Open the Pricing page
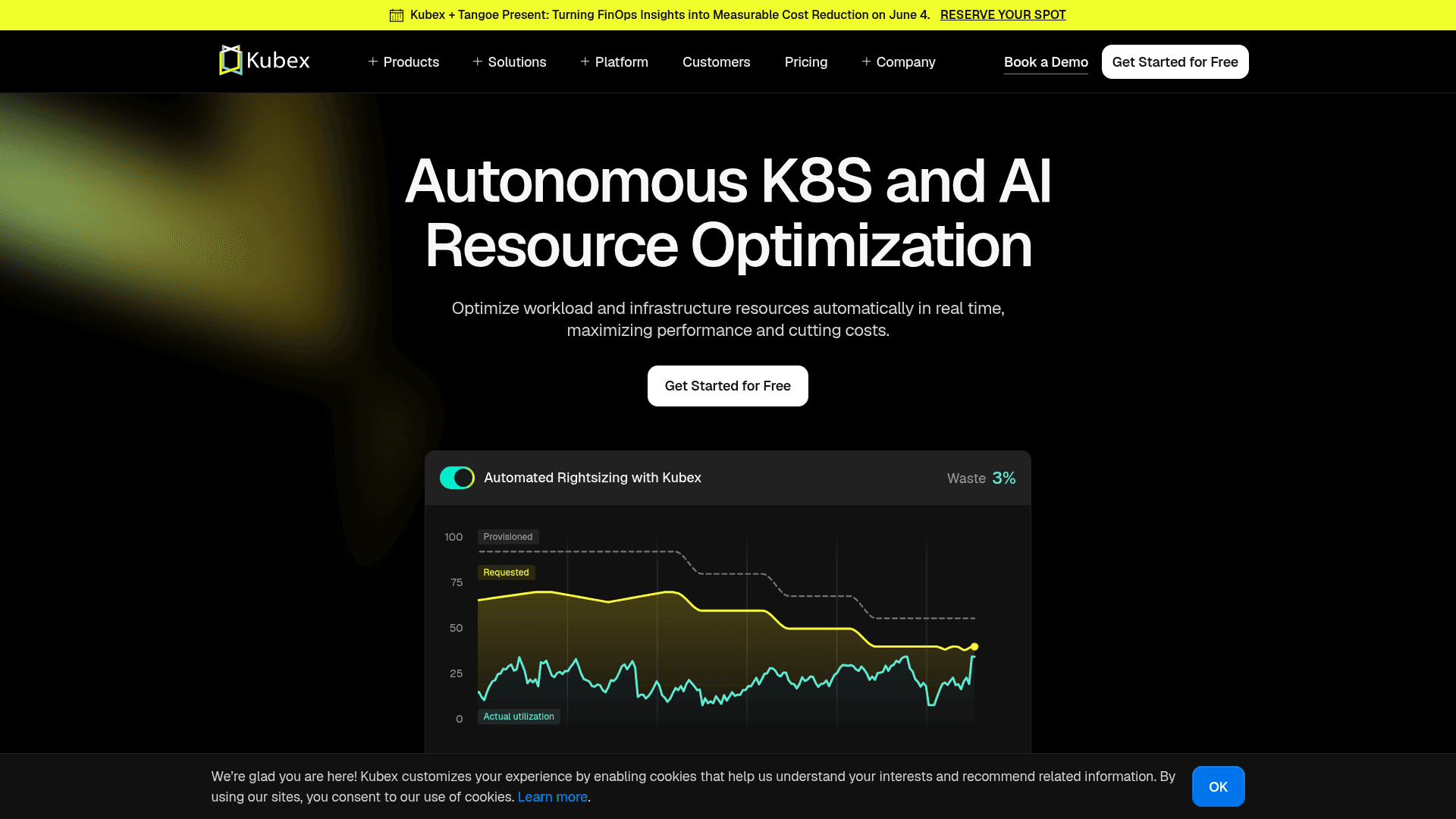The width and height of the screenshot is (1456, 819). 806,62
